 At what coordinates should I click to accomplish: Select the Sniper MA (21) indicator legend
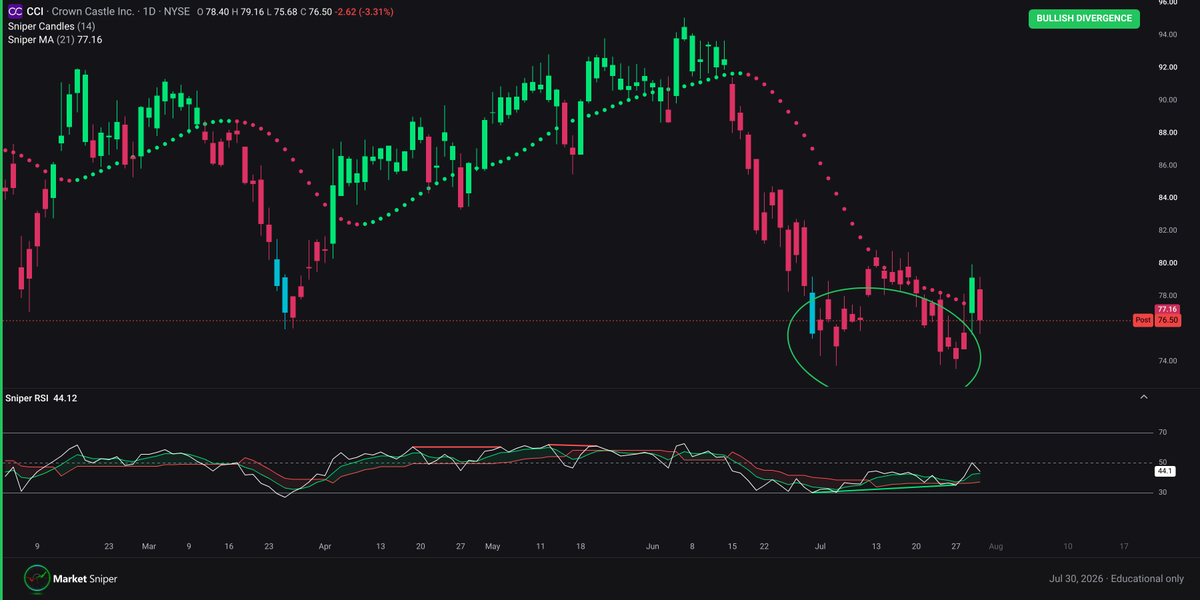tap(55, 39)
